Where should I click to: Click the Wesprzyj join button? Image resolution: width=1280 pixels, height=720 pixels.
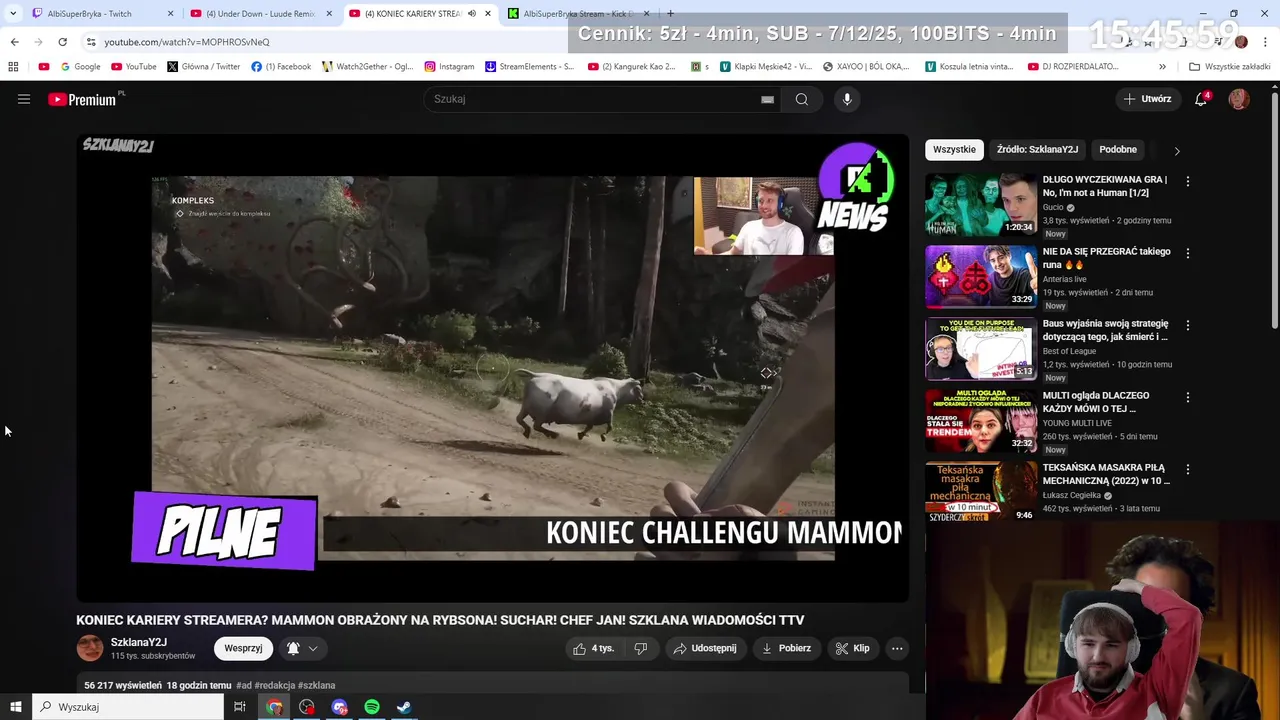[x=243, y=648]
